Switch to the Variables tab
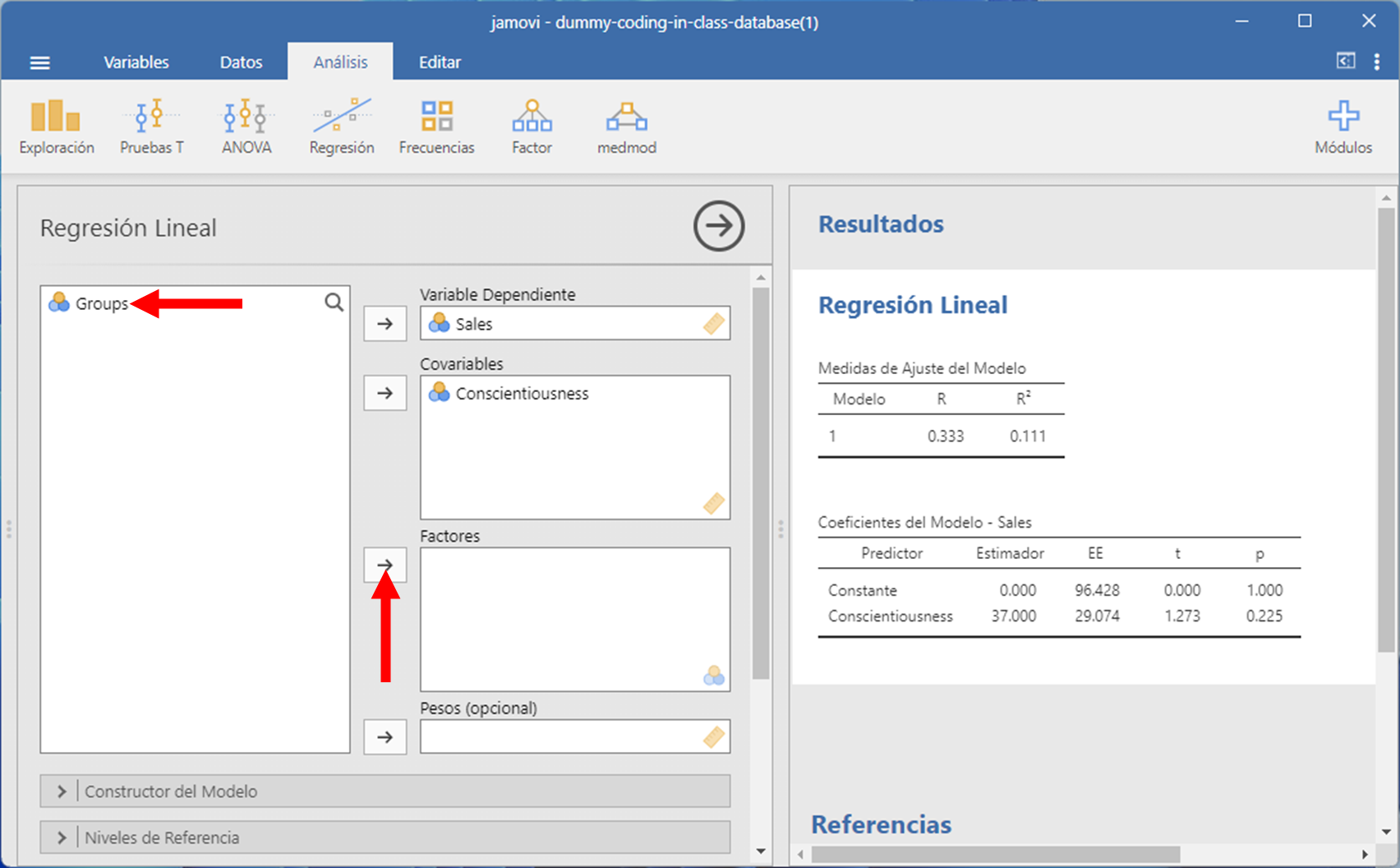Screen dimensions: 1400x868 point(136,62)
